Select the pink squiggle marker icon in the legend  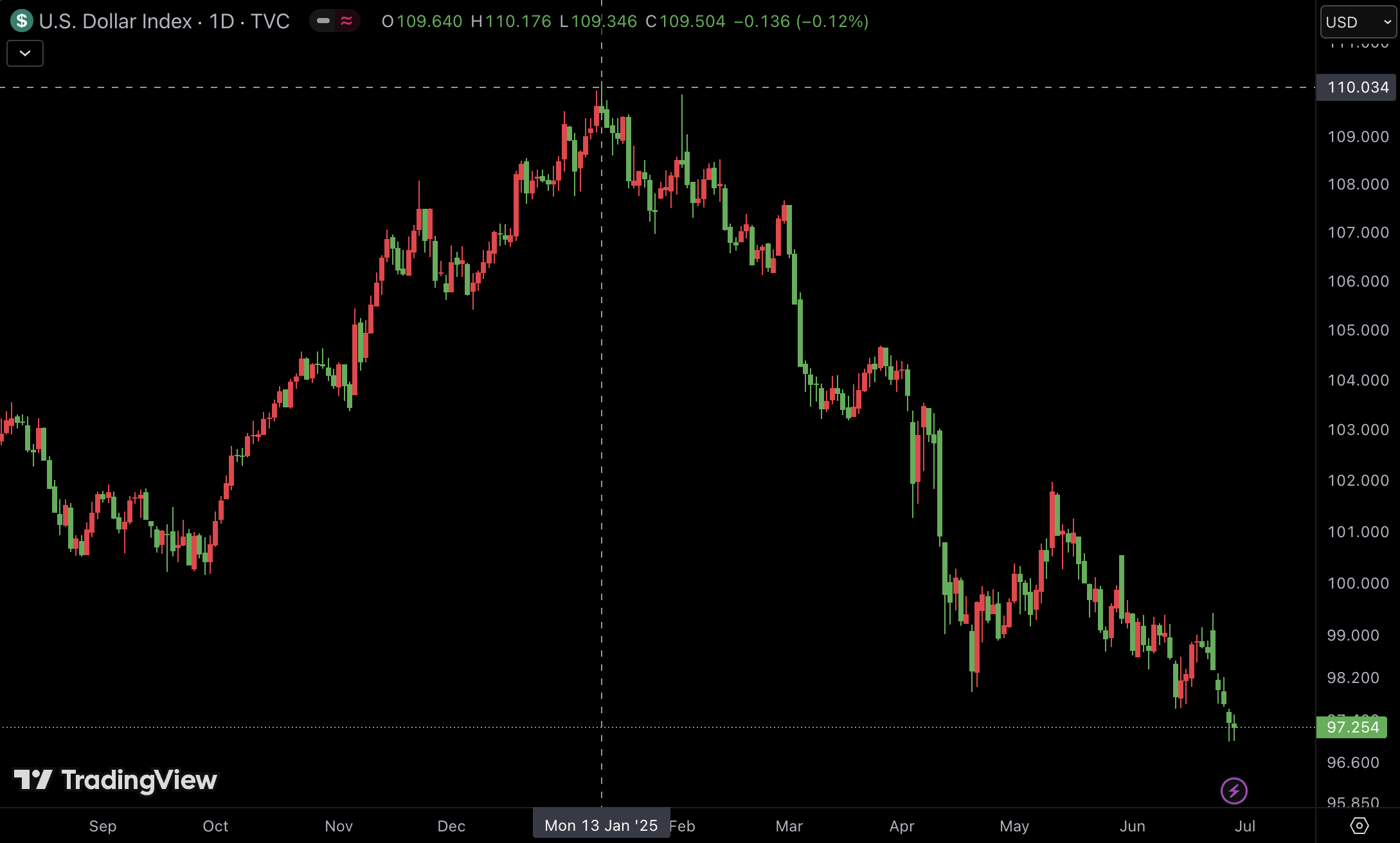click(346, 21)
